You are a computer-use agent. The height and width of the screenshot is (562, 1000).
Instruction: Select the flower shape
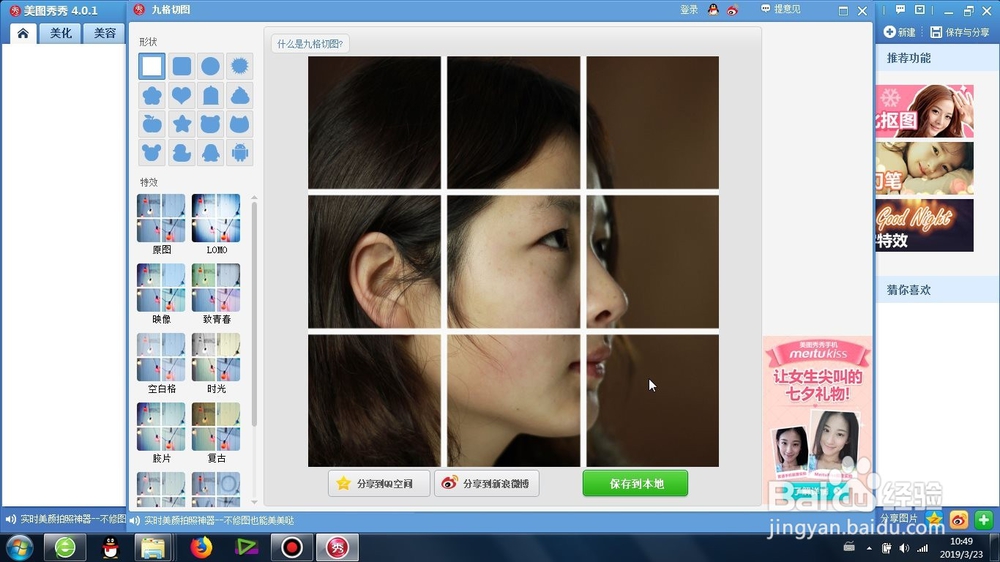coord(152,96)
